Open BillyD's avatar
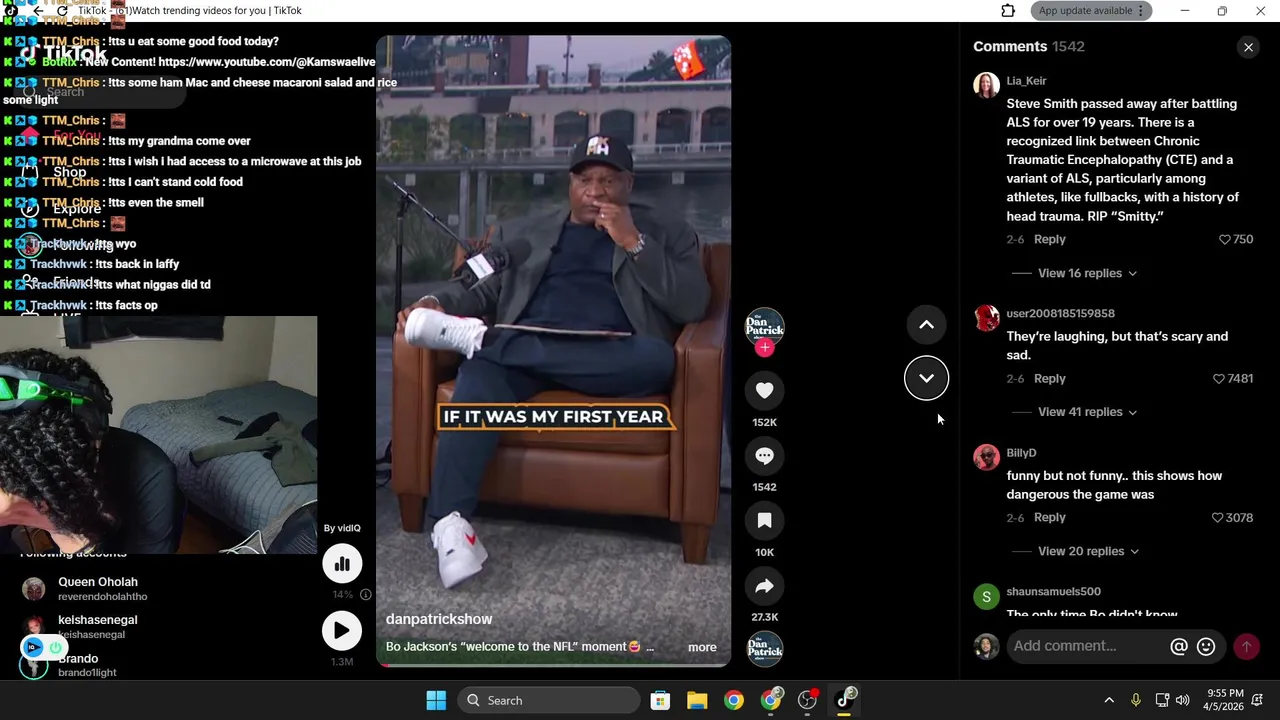Screen dimensions: 1280x720 [986, 457]
